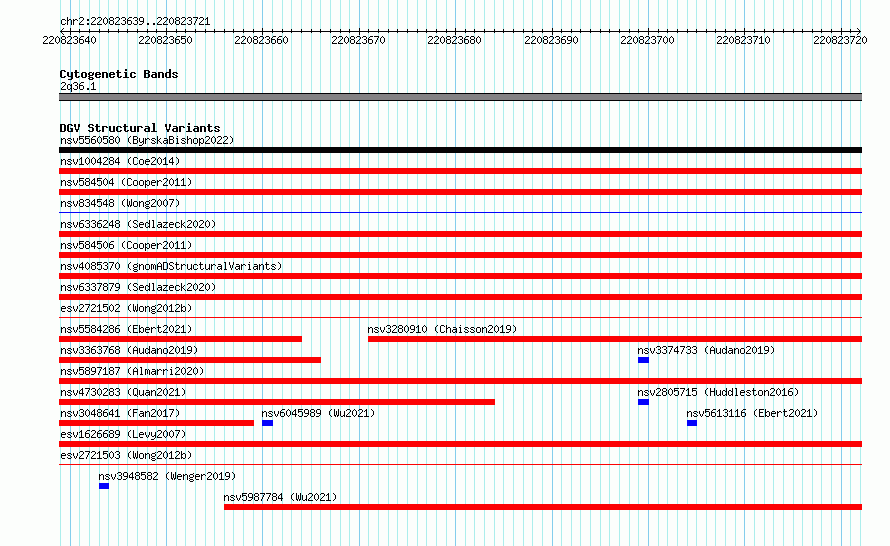
Task: Click the thin blue nsv834548 line
Action: (460, 213)
